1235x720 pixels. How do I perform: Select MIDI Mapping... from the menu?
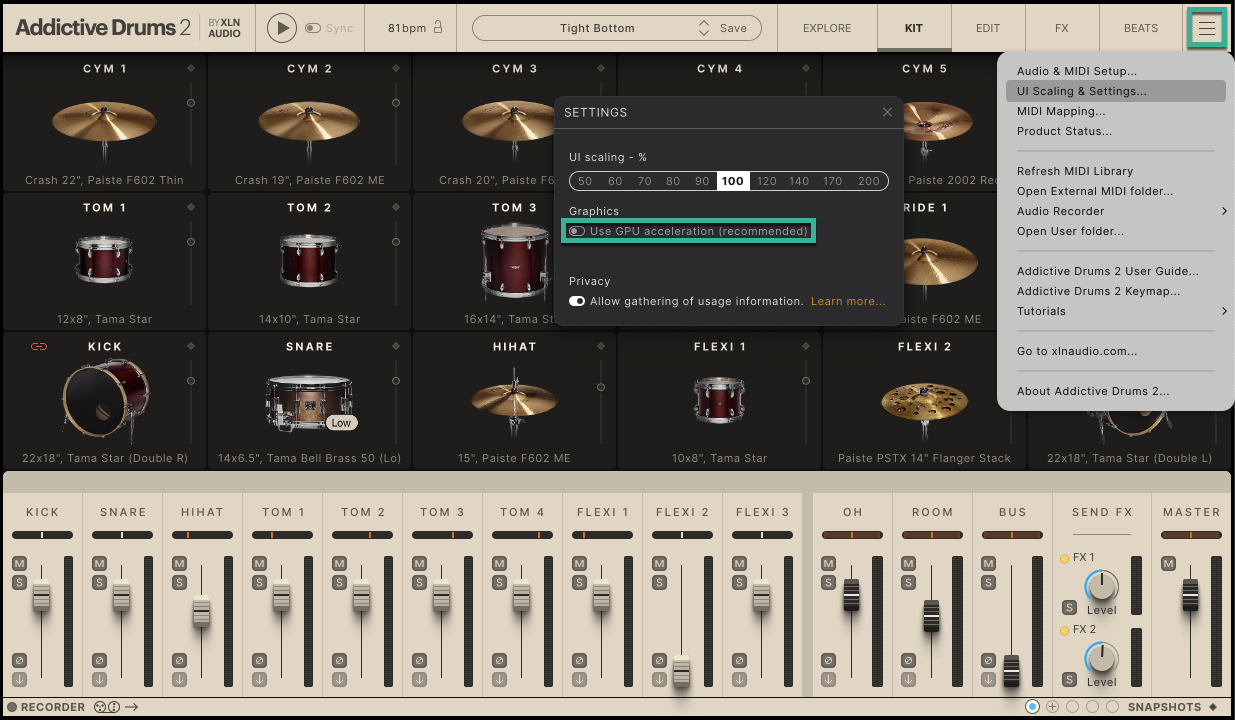[x=1061, y=111]
